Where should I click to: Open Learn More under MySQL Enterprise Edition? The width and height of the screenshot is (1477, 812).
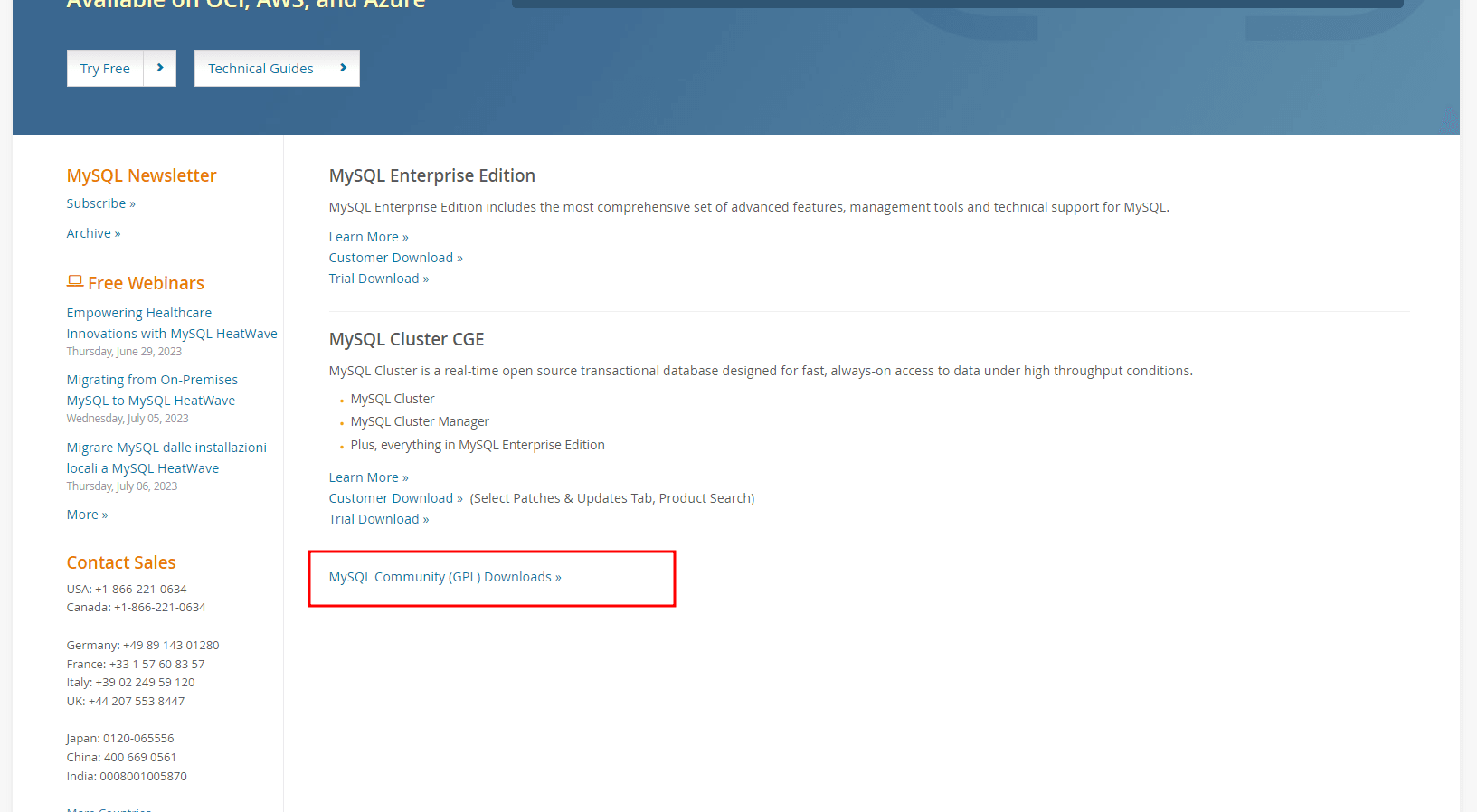369,237
